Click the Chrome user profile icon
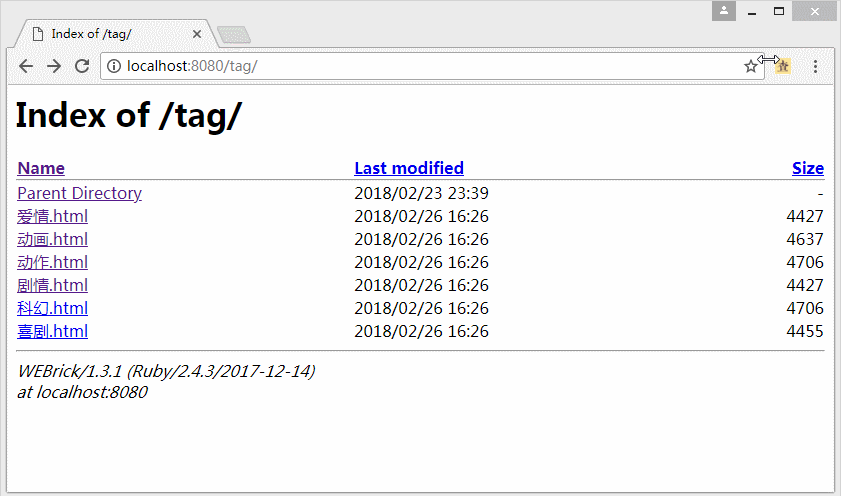841x496 pixels. point(724,11)
